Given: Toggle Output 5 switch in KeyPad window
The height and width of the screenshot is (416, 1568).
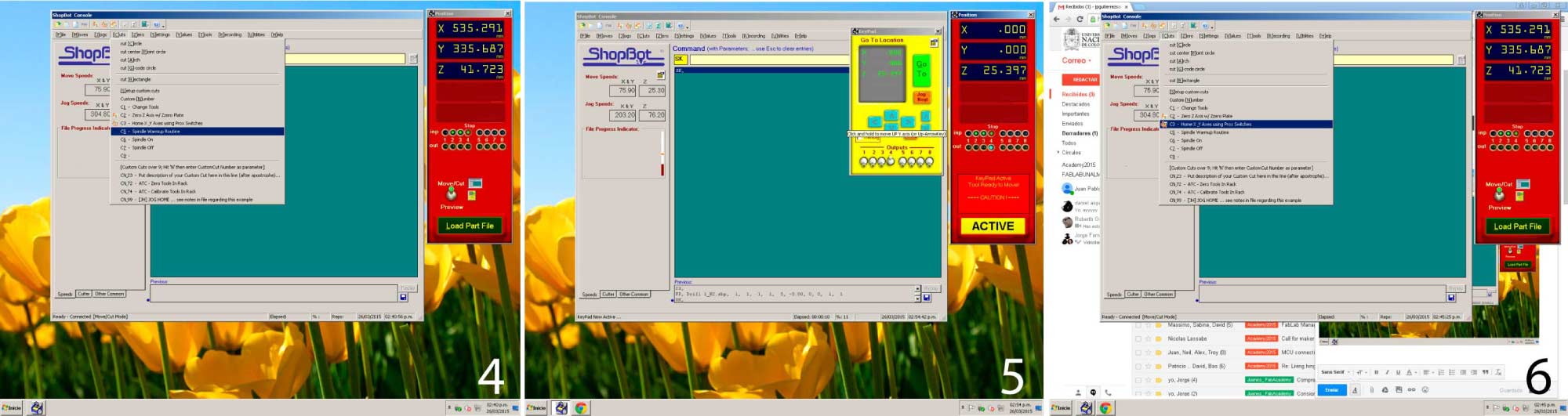Looking at the screenshot, I should [902, 162].
